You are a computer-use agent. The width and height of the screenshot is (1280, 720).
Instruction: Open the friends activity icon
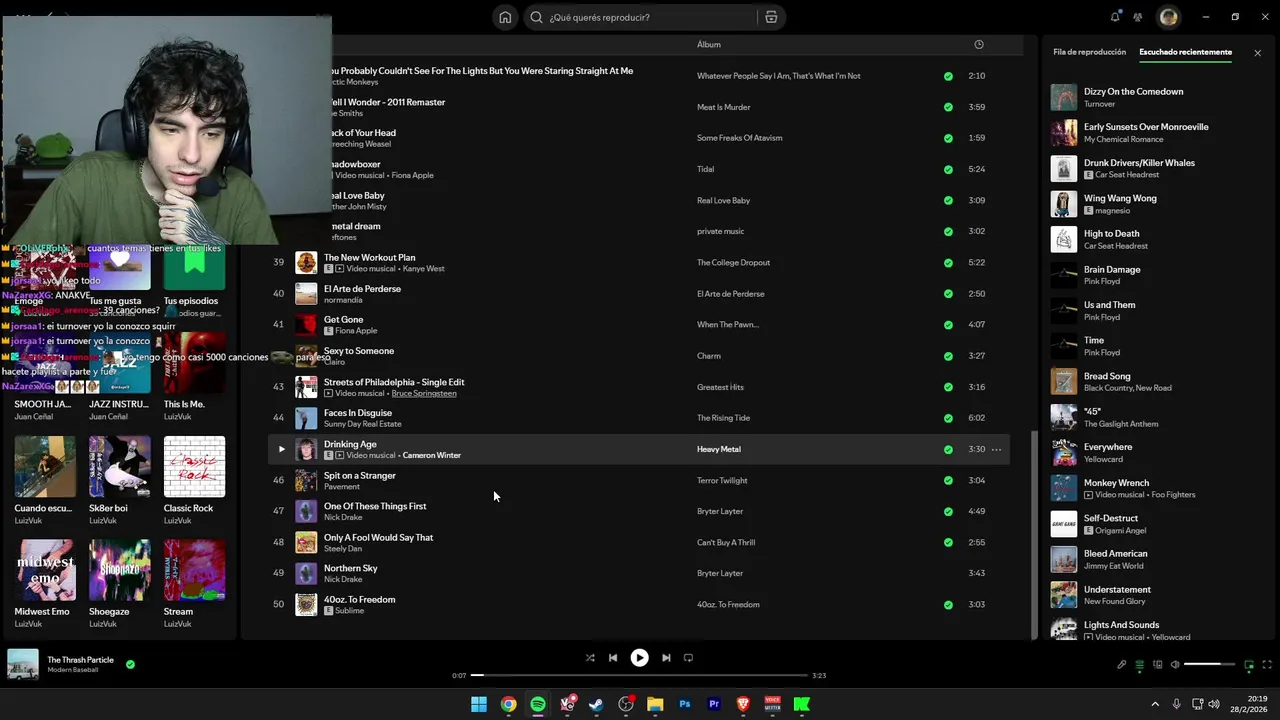1138,17
